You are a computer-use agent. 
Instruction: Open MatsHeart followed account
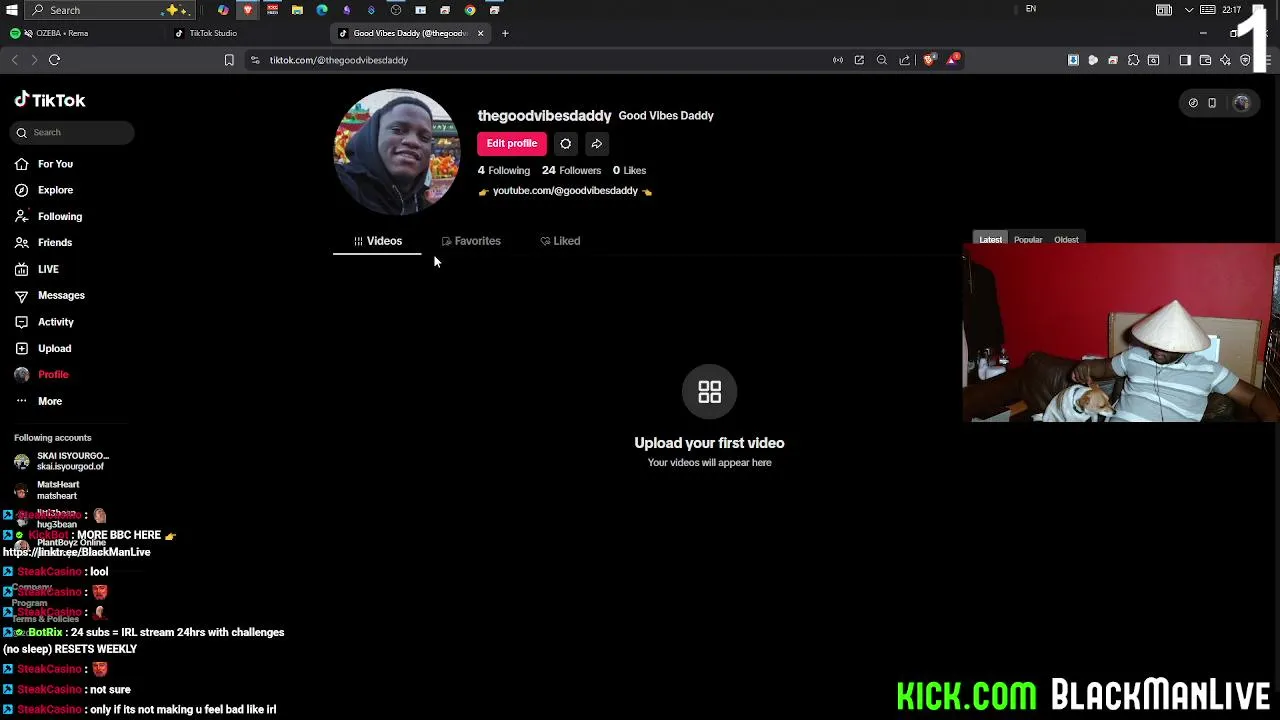48,490
